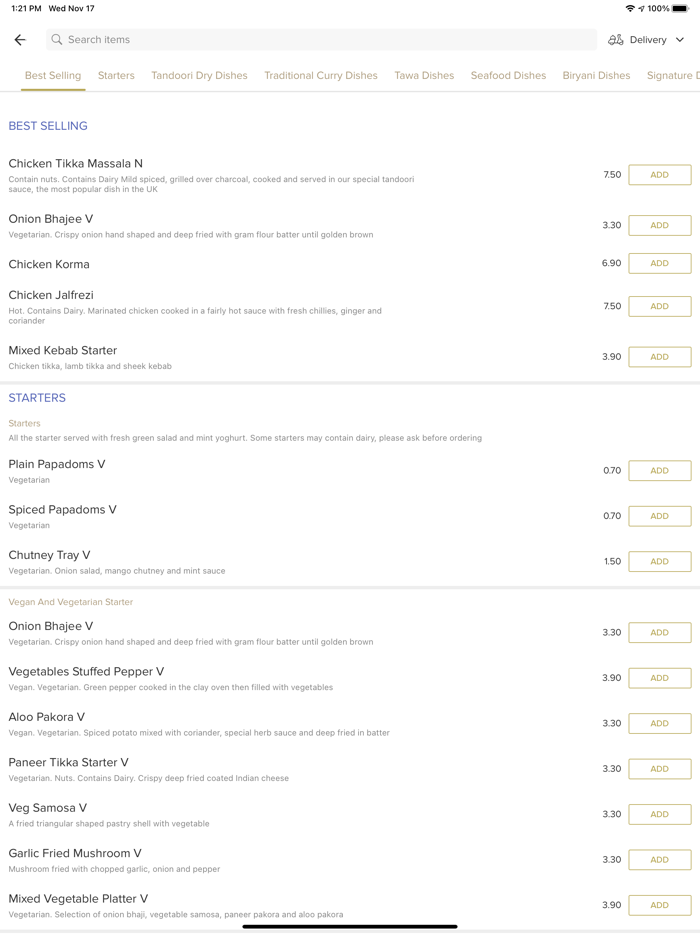Open the Tandoori Dry Dishes tab
700x934 pixels.
click(199, 75)
